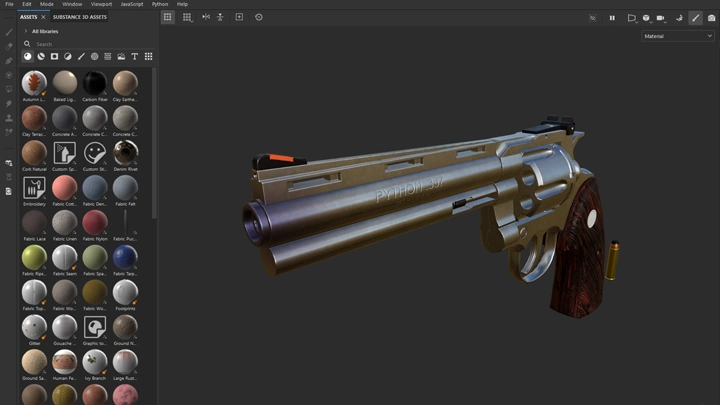
Task: Open the Edit menu
Action: (x=27, y=4)
